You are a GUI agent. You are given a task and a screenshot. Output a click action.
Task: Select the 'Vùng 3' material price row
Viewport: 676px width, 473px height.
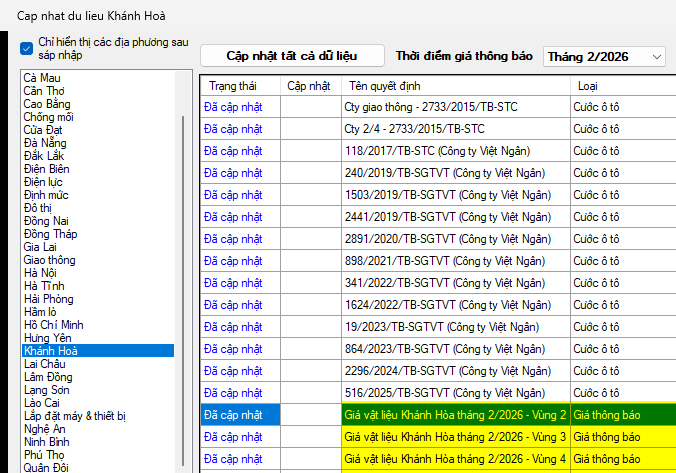(x=455, y=436)
